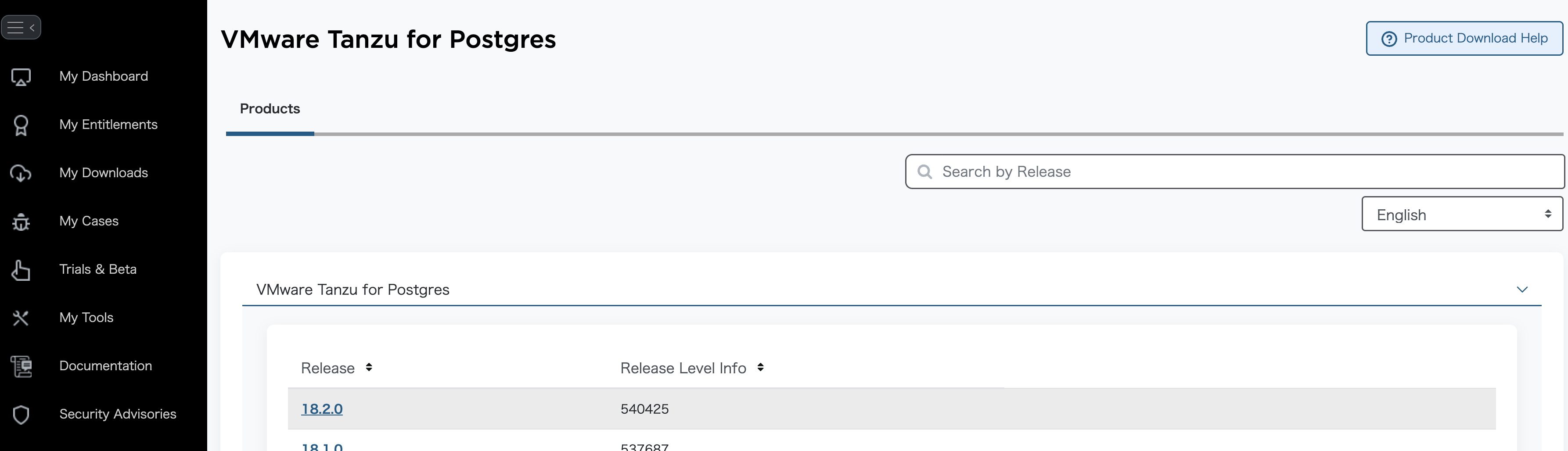Image resolution: width=1568 pixels, height=451 pixels.
Task: Click the My Entitlements ribbon icon
Action: [21, 125]
